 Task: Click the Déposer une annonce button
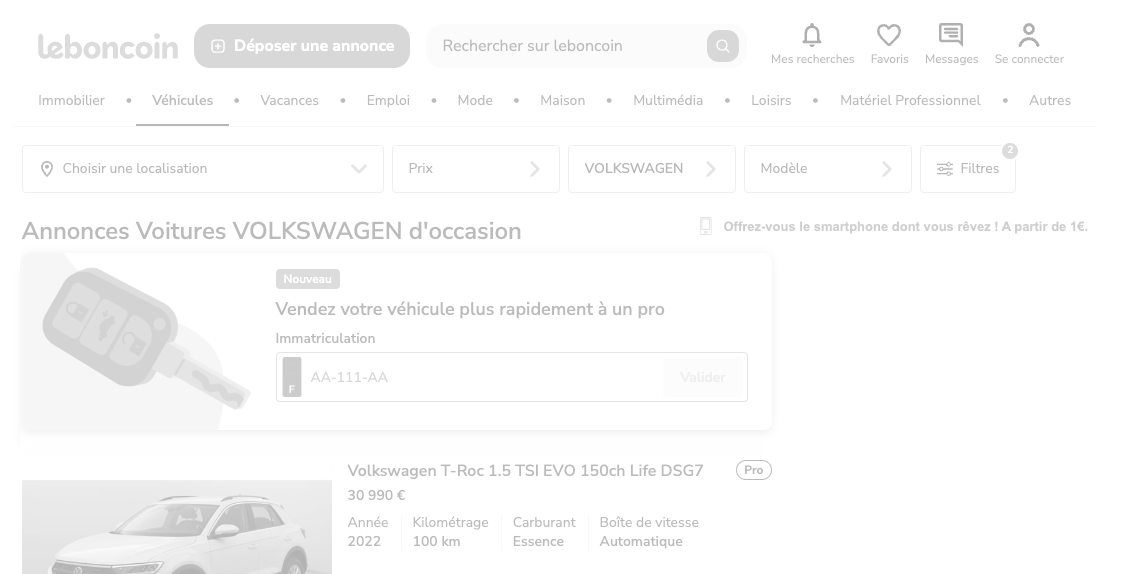click(302, 46)
